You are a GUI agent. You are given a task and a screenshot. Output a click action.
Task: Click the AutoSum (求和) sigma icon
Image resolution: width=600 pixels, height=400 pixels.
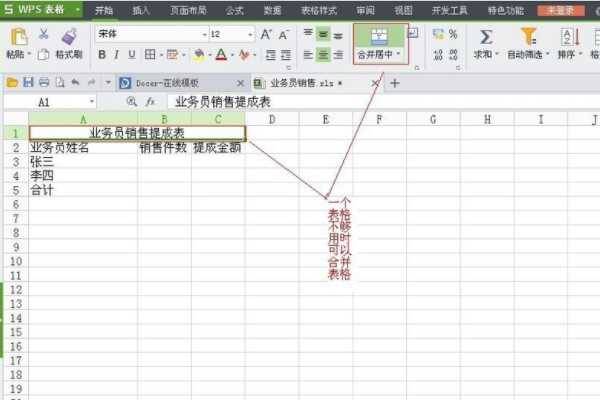pyautogui.click(x=486, y=36)
